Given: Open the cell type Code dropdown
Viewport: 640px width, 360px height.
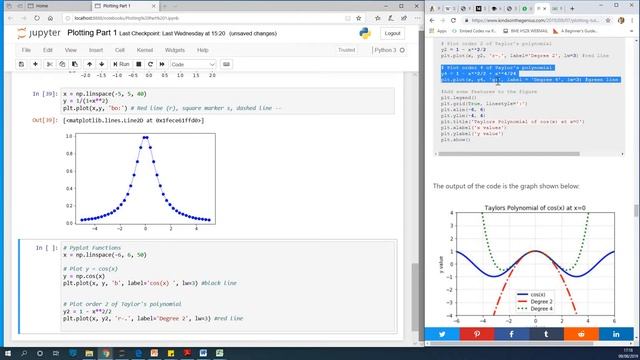Looking at the screenshot, I should (x=193, y=64).
